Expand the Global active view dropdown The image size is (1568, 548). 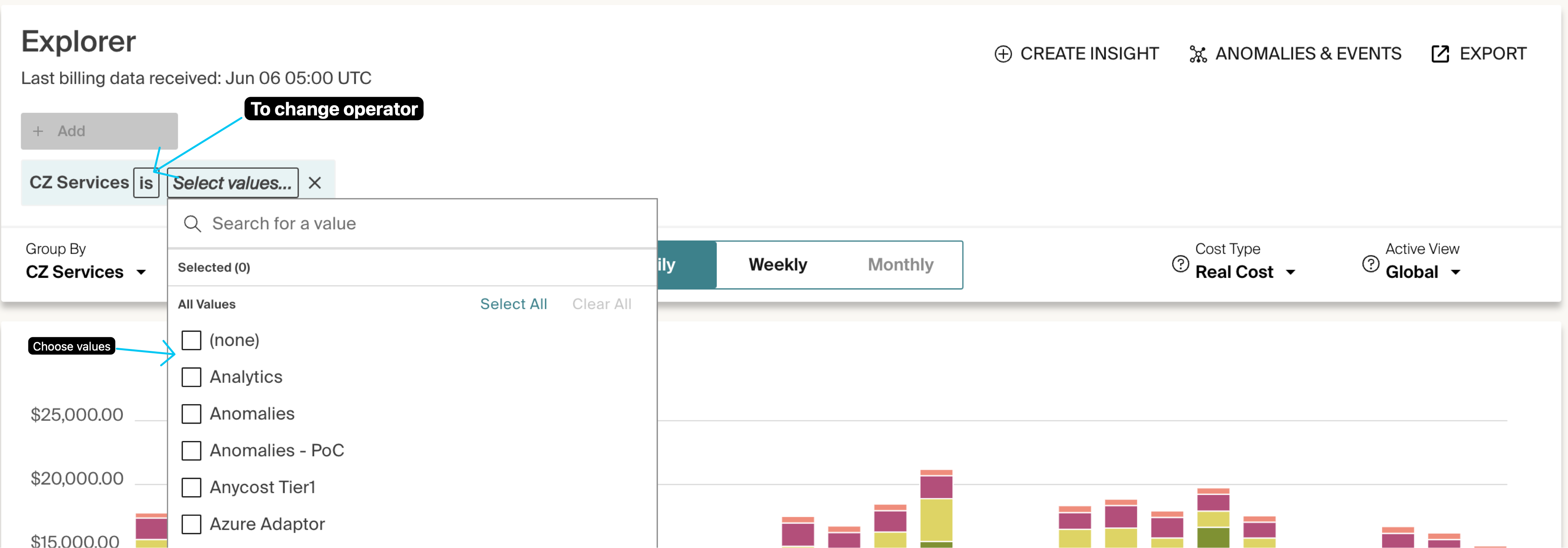tap(1422, 272)
